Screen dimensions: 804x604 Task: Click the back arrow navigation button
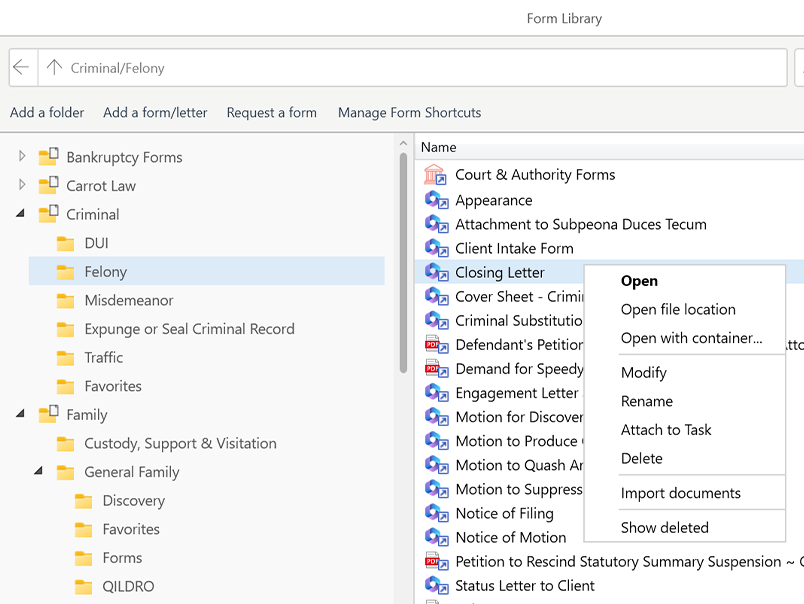coord(22,68)
